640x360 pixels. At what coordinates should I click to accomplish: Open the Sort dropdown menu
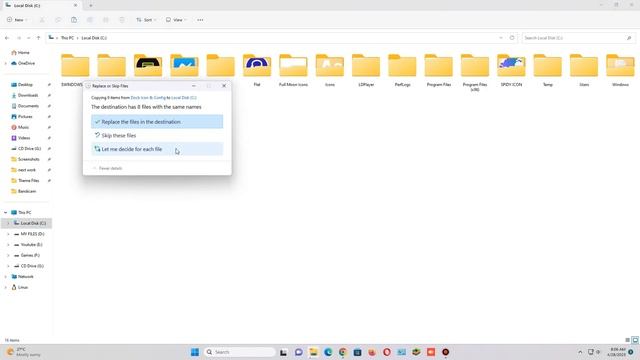(146, 20)
